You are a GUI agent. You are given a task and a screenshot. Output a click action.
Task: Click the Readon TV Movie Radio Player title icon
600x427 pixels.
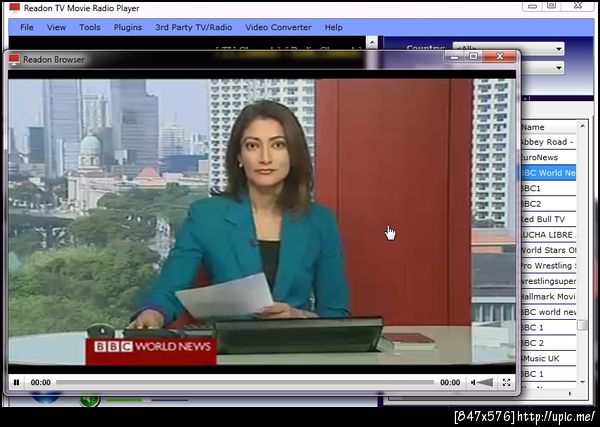(x=15, y=8)
